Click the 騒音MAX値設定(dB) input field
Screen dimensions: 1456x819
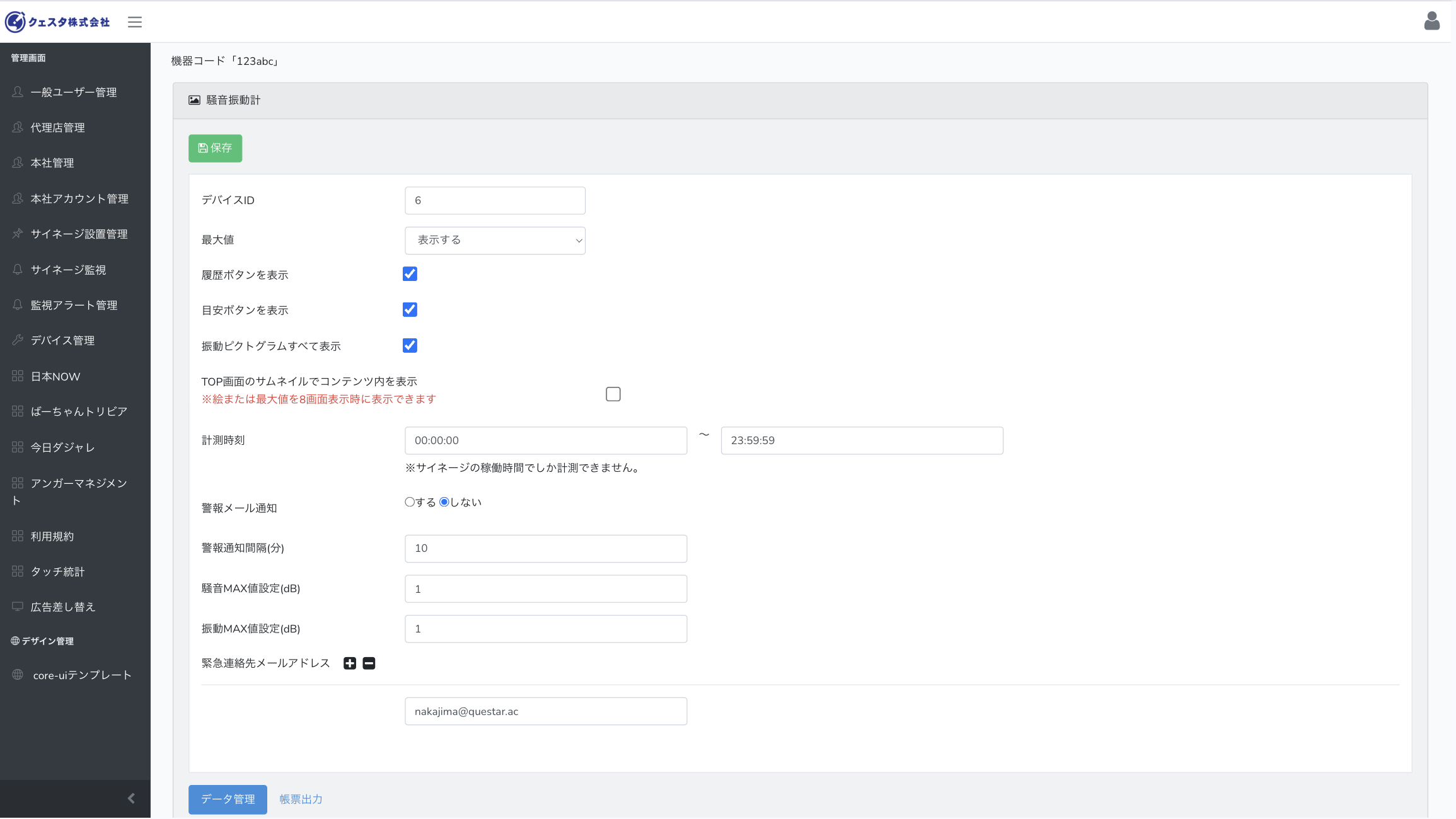(x=546, y=589)
